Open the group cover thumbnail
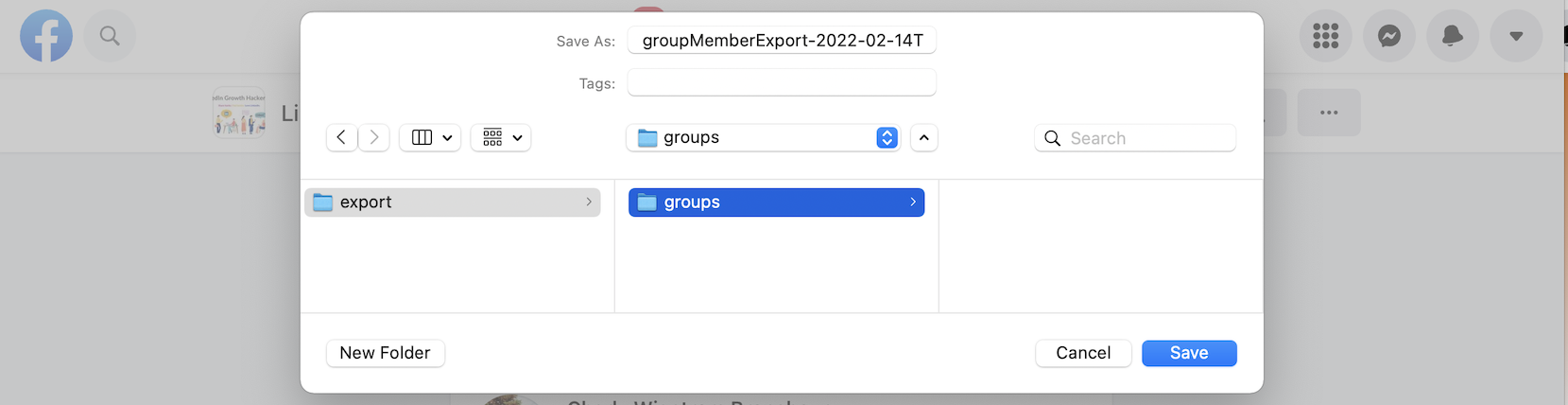 click(239, 114)
